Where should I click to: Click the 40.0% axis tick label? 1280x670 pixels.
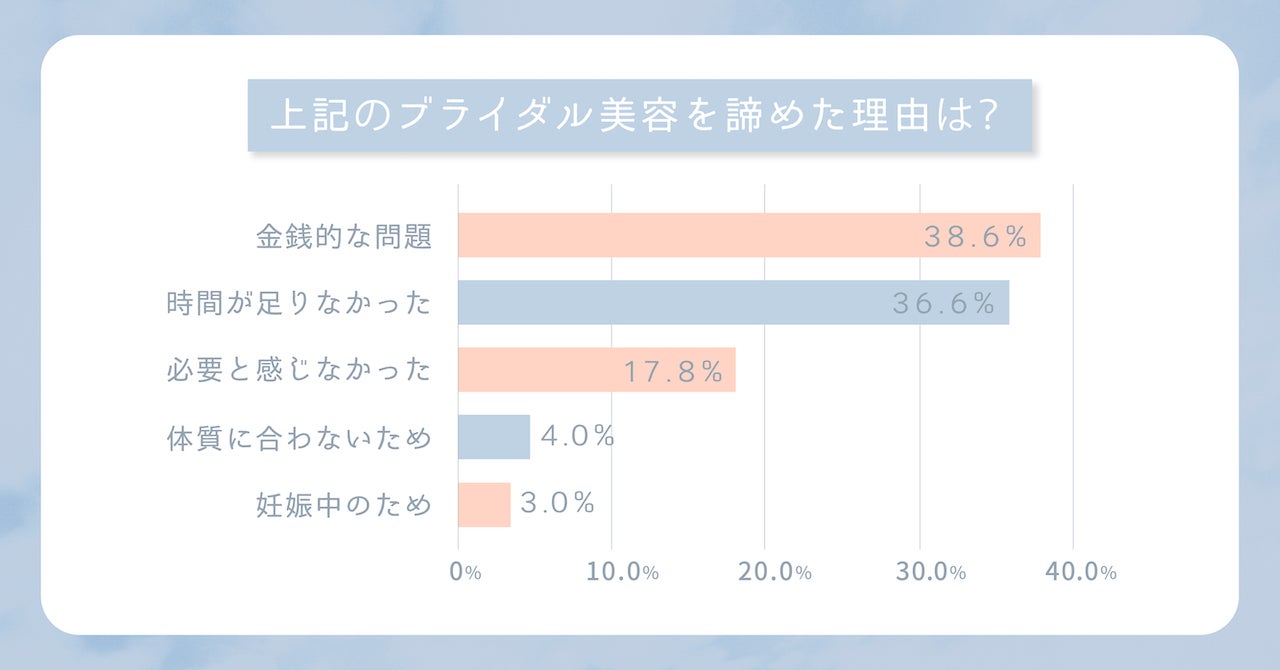tap(1079, 573)
